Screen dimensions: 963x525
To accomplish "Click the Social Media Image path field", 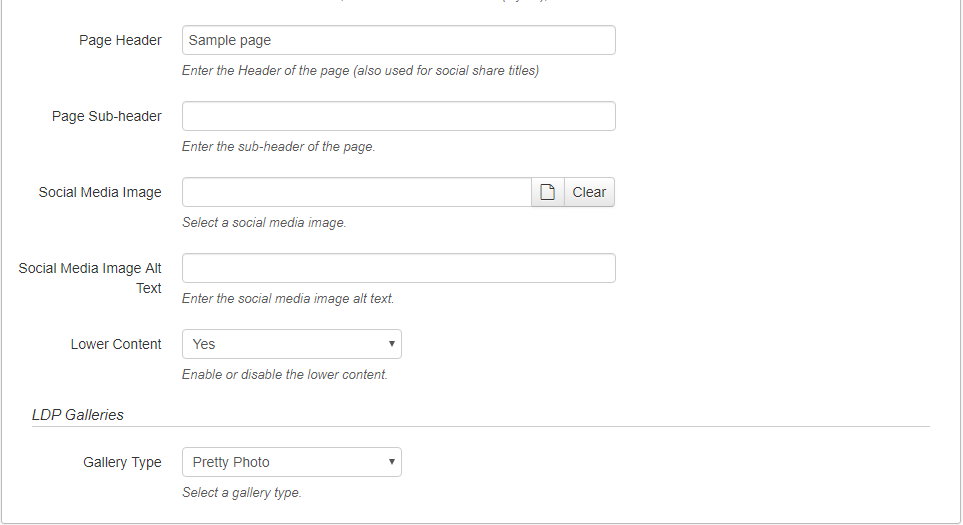I will click(356, 192).
